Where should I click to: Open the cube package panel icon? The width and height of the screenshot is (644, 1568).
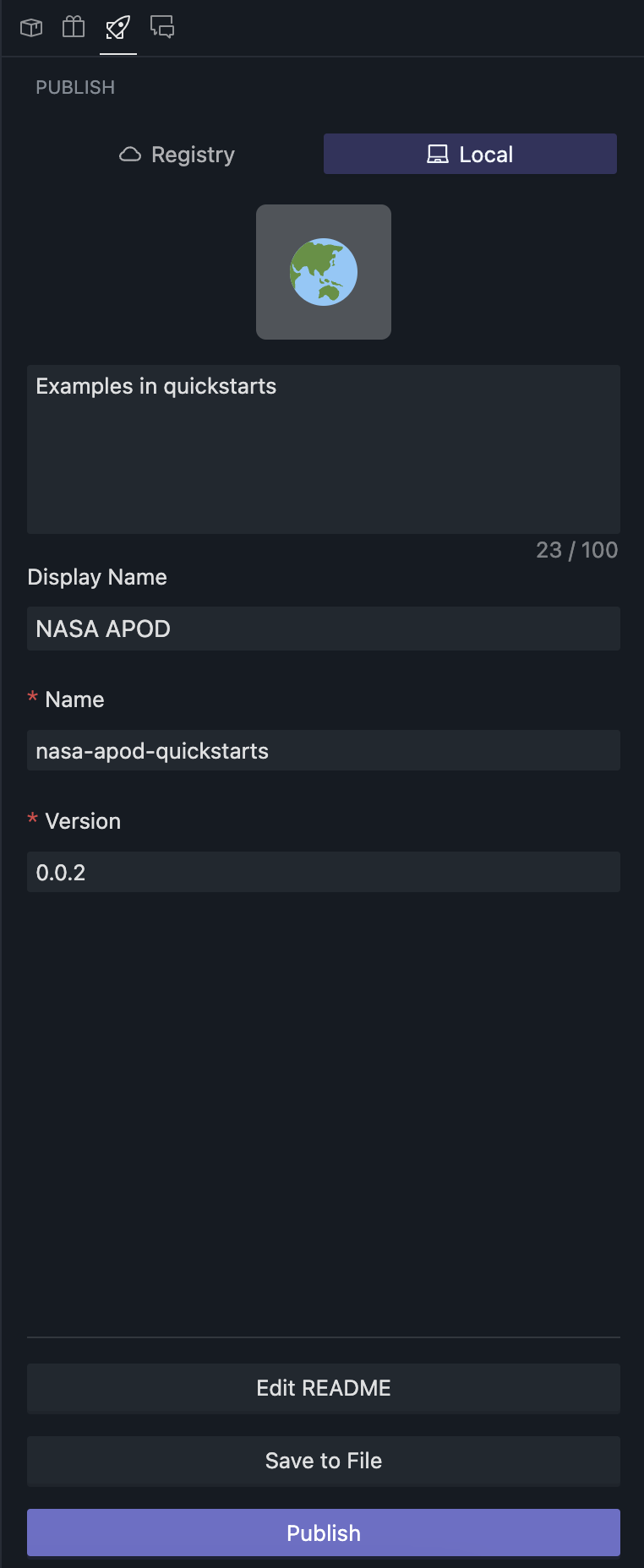[x=31, y=28]
